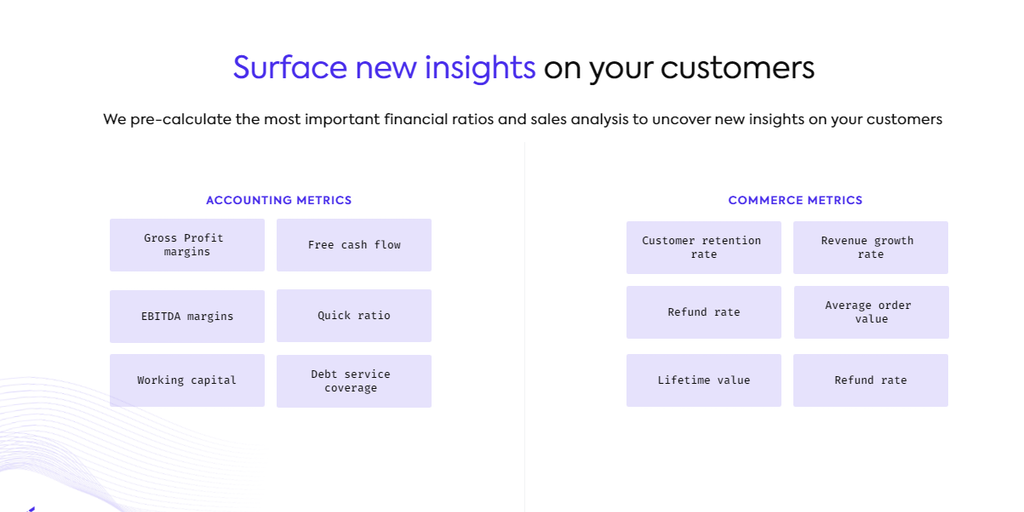Select the Average order value tile

[871, 312]
